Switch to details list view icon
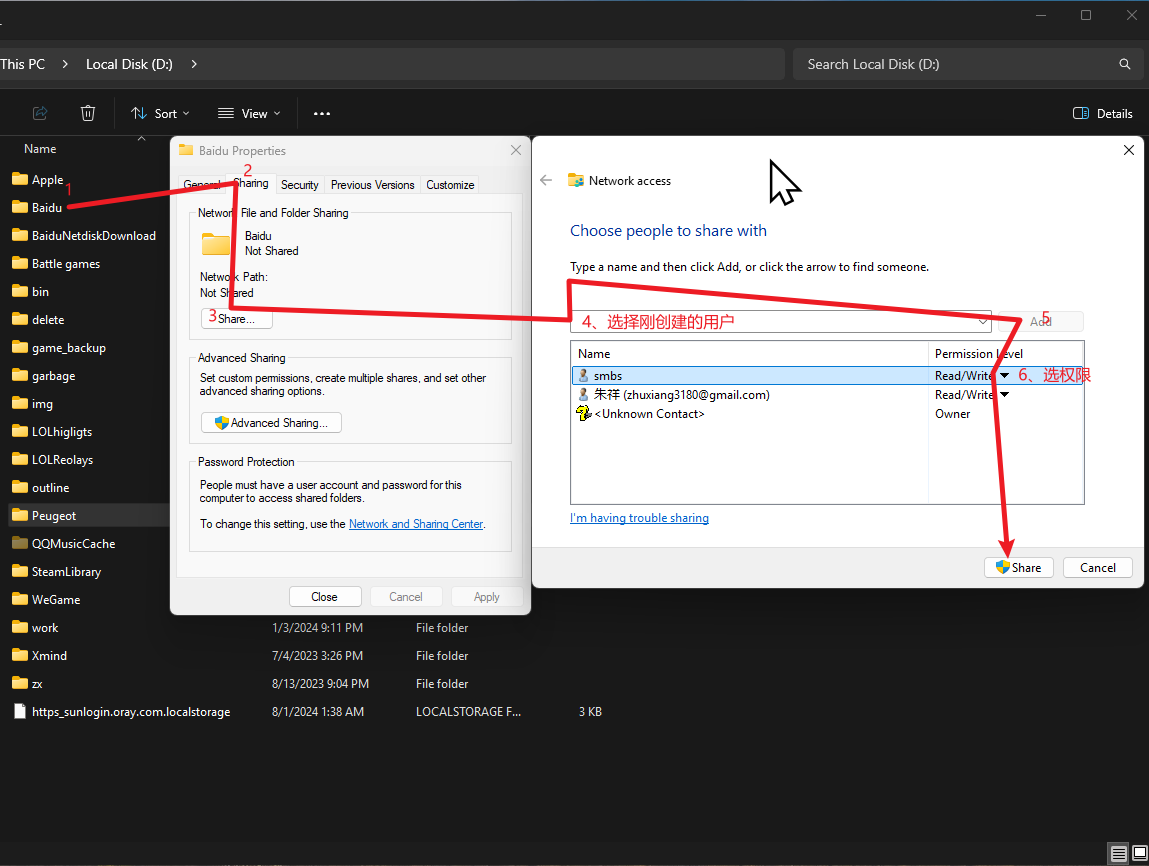Image resolution: width=1149 pixels, height=866 pixels. [1119, 854]
